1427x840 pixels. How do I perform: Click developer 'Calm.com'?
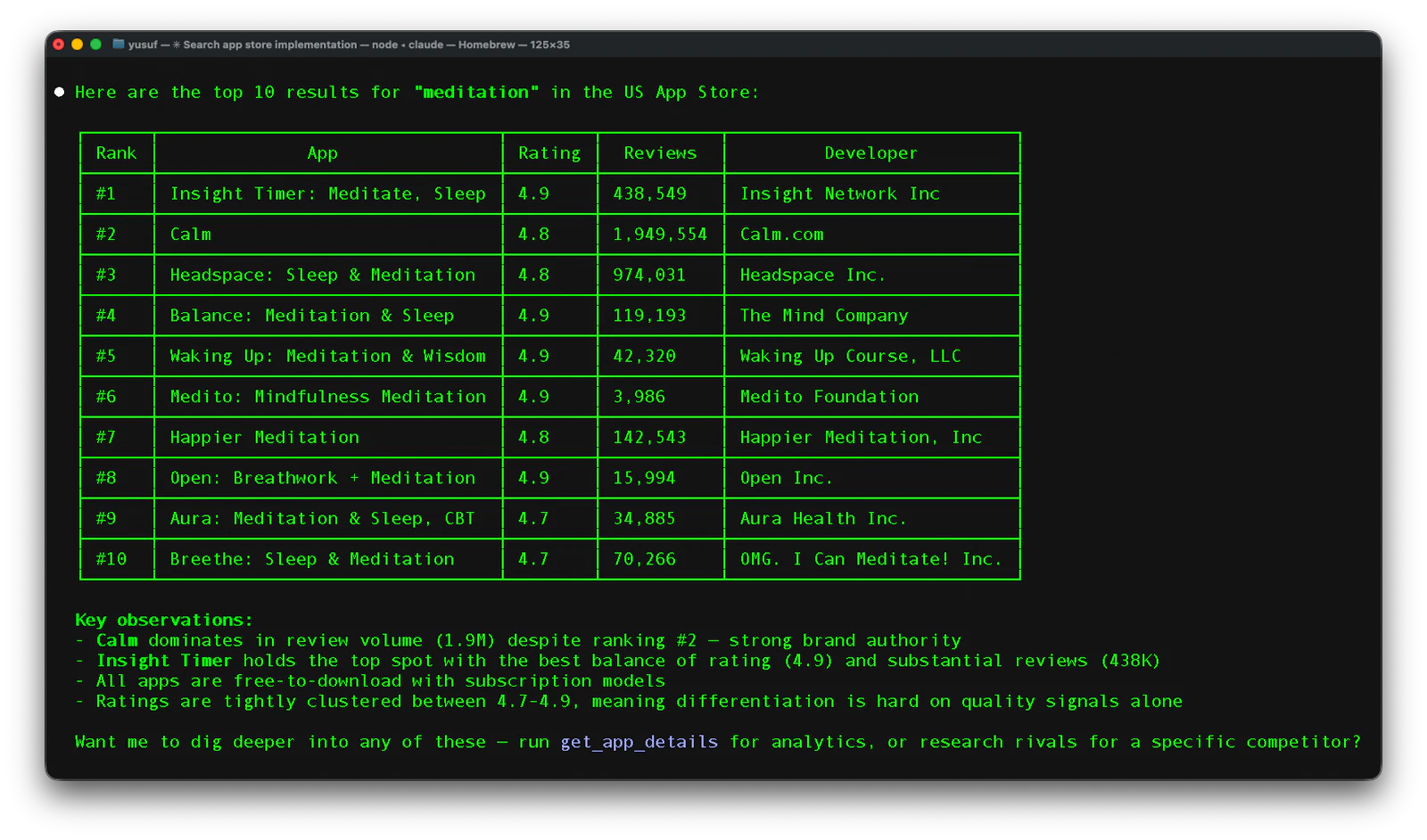click(782, 235)
